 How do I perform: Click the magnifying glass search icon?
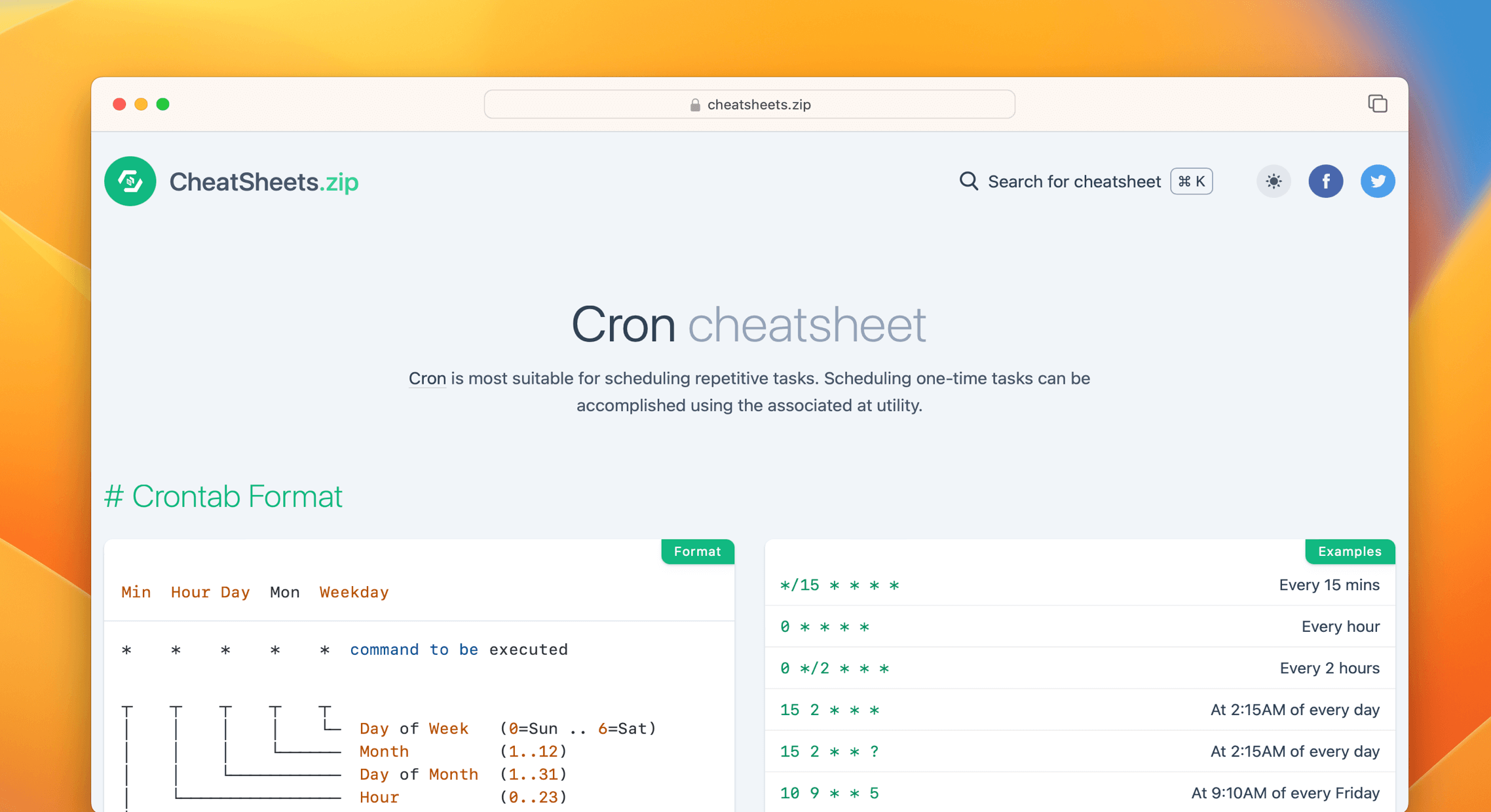(x=968, y=181)
